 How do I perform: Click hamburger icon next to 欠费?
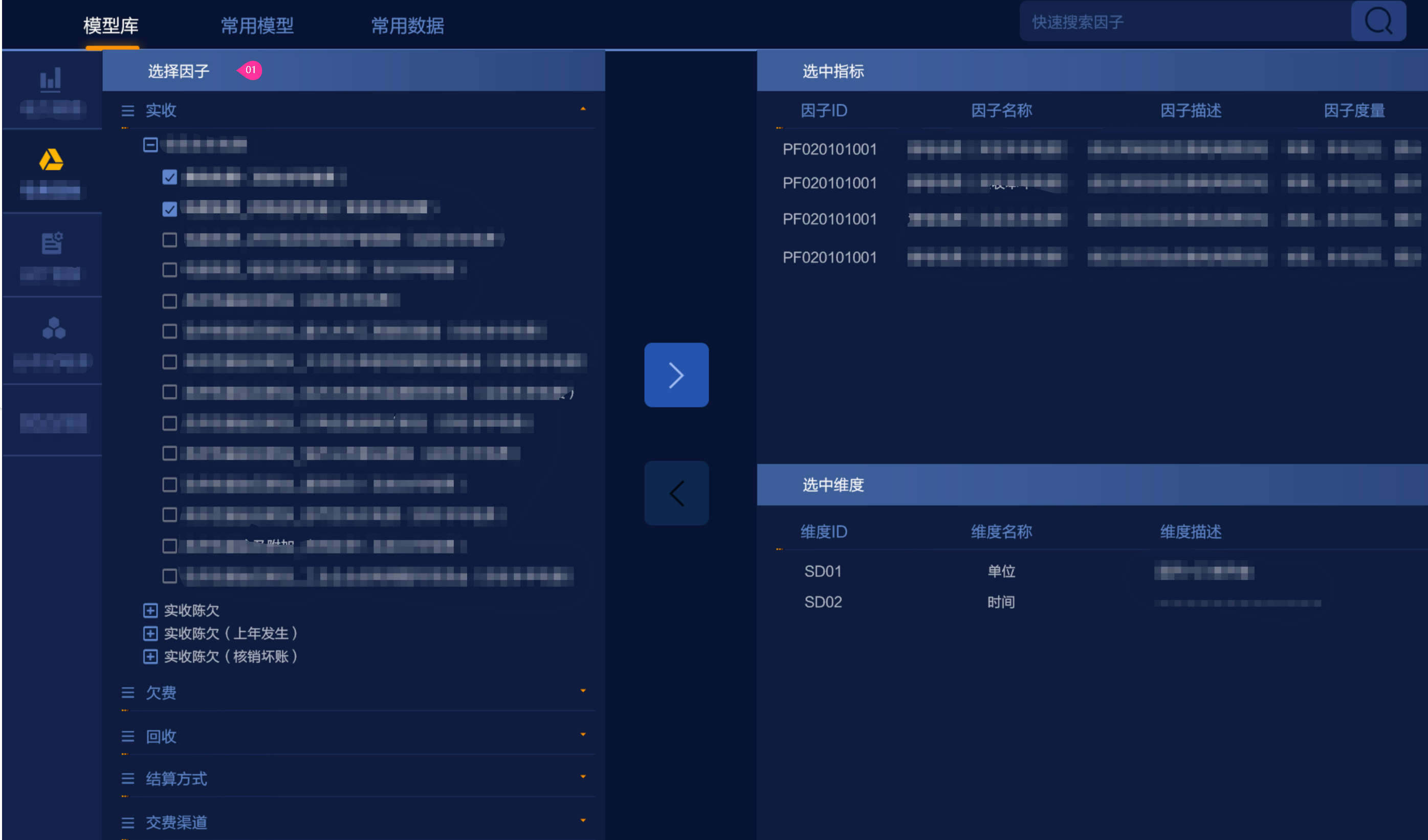128,693
